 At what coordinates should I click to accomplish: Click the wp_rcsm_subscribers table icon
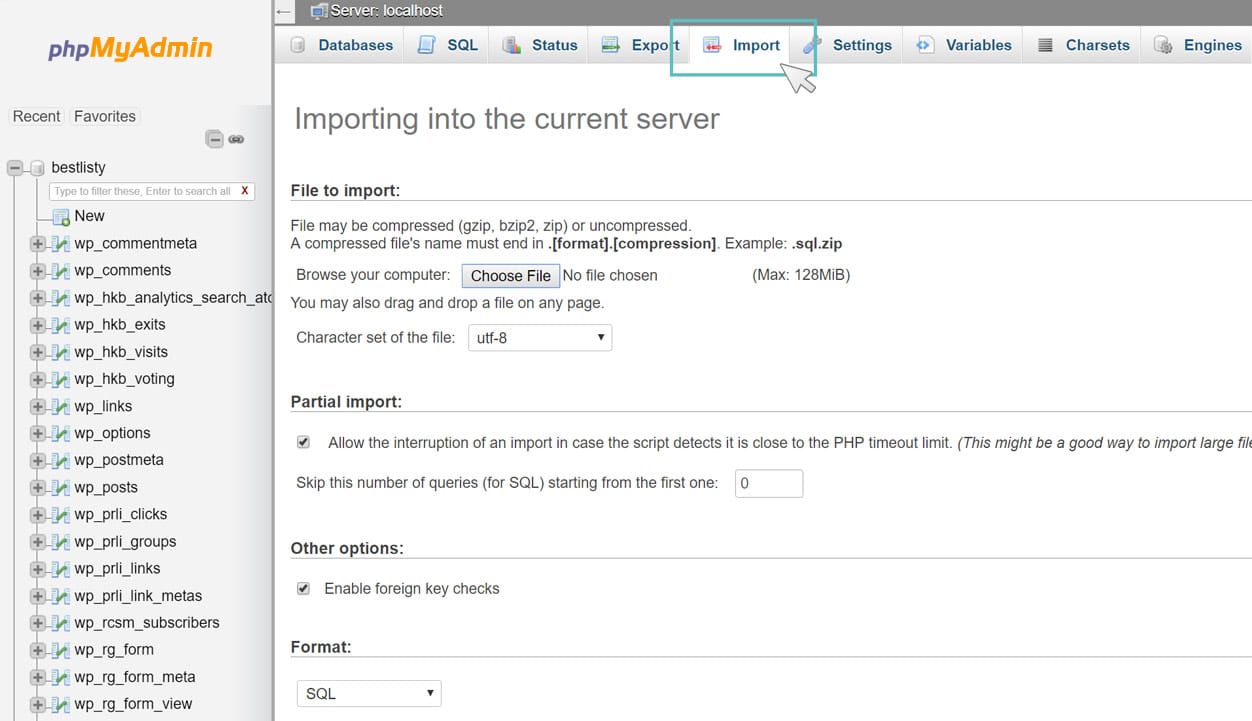point(60,623)
